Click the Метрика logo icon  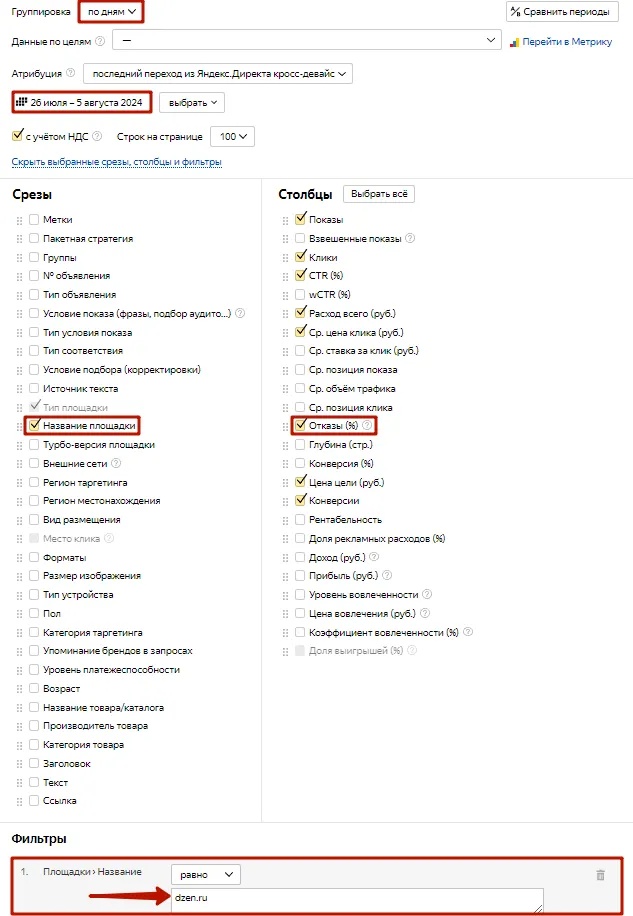pos(515,42)
